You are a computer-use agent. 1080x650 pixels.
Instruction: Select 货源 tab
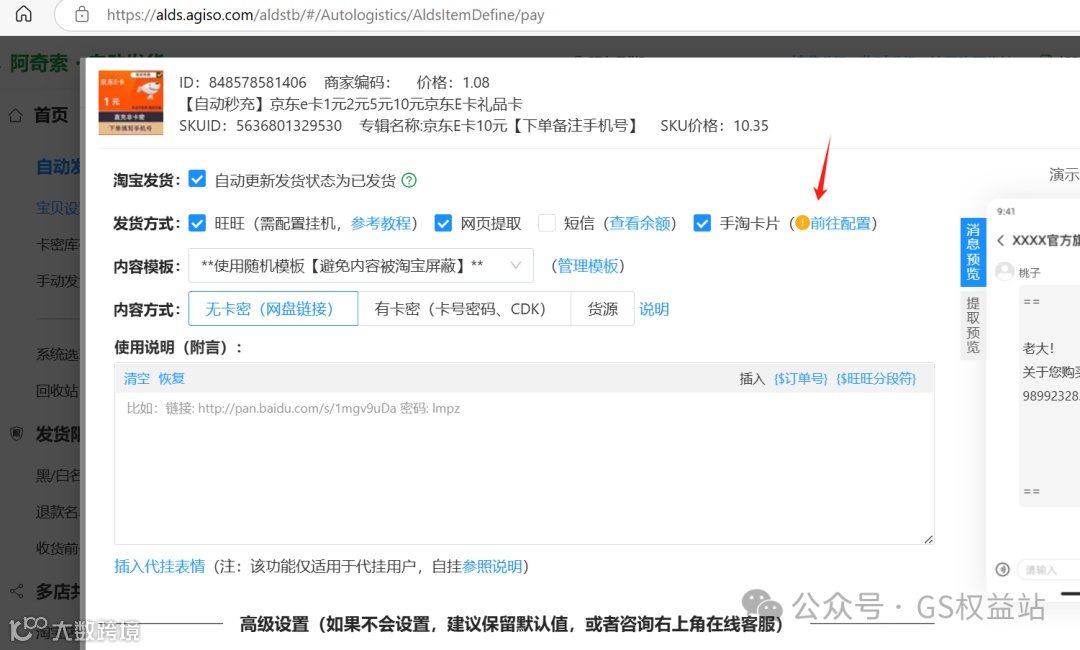tap(602, 308)
